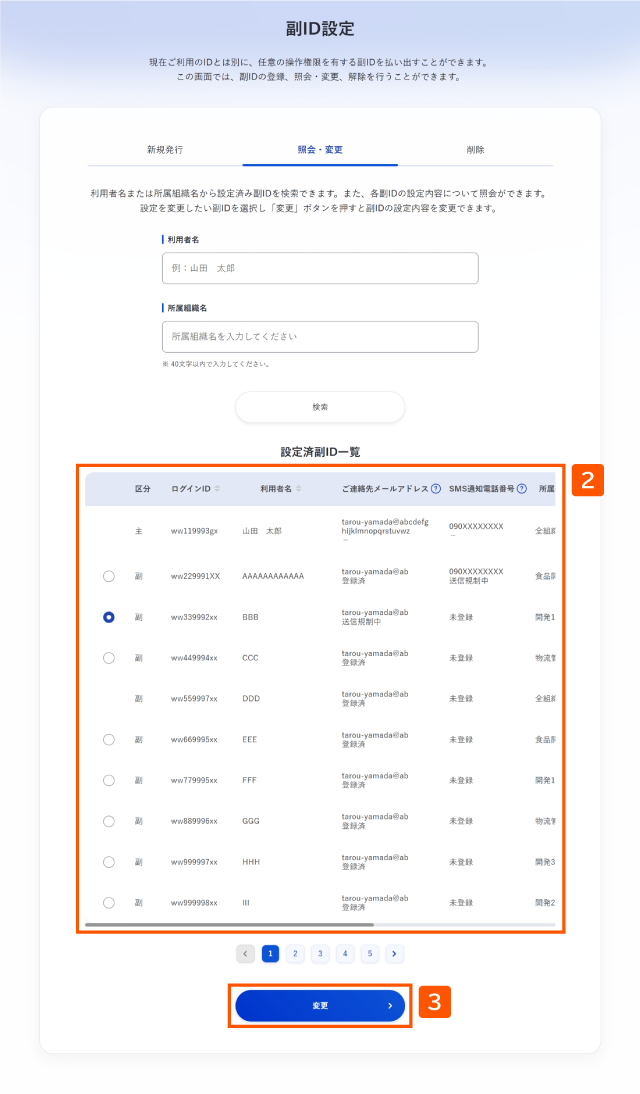
Task: Jump to page 5 in pagination
Action: [370, 954]
